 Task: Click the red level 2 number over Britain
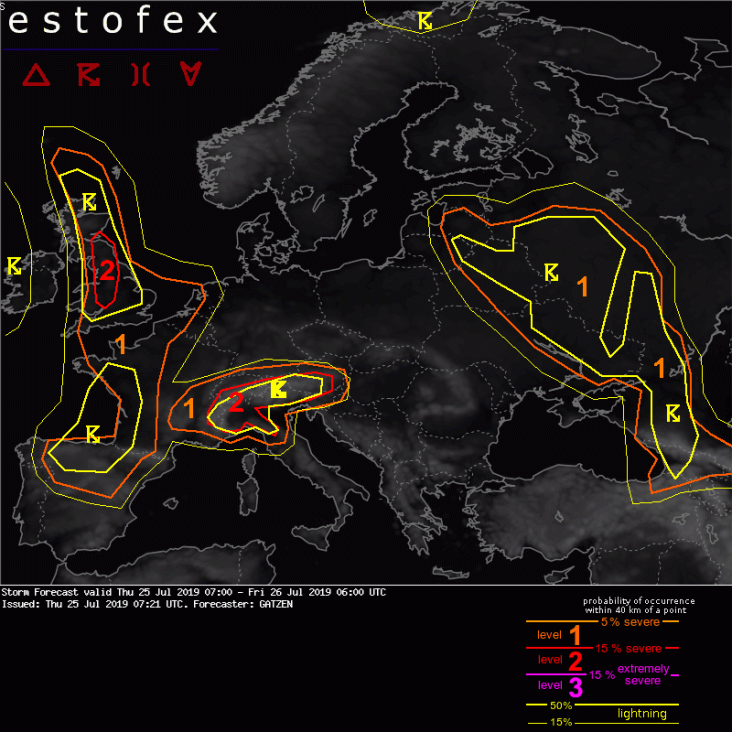(x=107, y=270)
